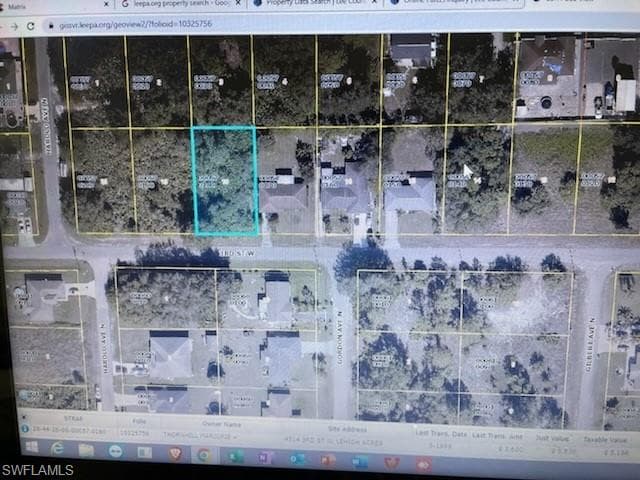Open Word from the taskbar
The height and width of the screenshot is (480, 640).
360,462
